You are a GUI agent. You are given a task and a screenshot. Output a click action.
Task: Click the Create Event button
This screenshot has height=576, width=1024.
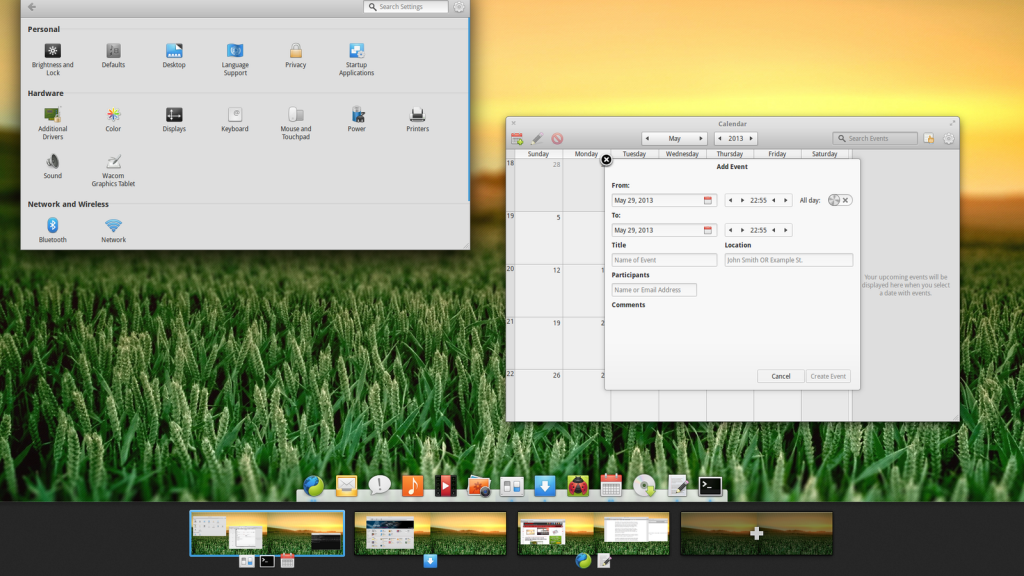point(828,376)
